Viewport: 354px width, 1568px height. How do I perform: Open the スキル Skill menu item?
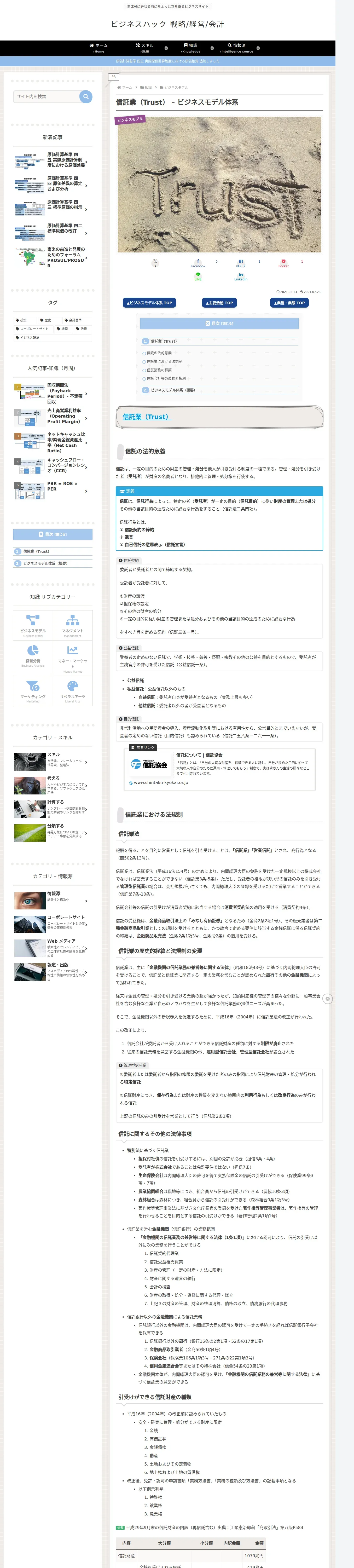[145, 48]
